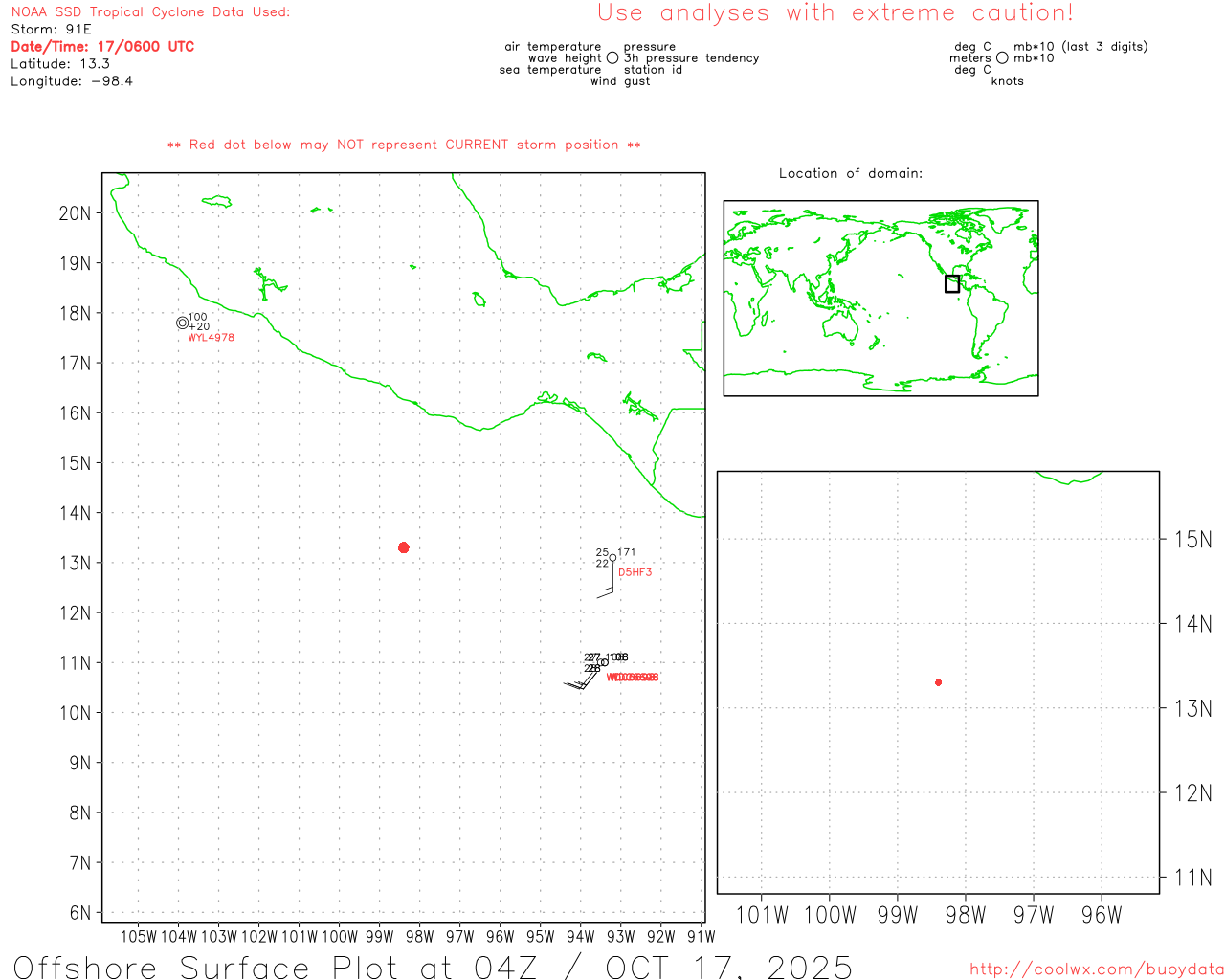Click the 105W longitude label on main map
Image resolution: width=1225 pixels, height=980 pixels.
(139, 936)
